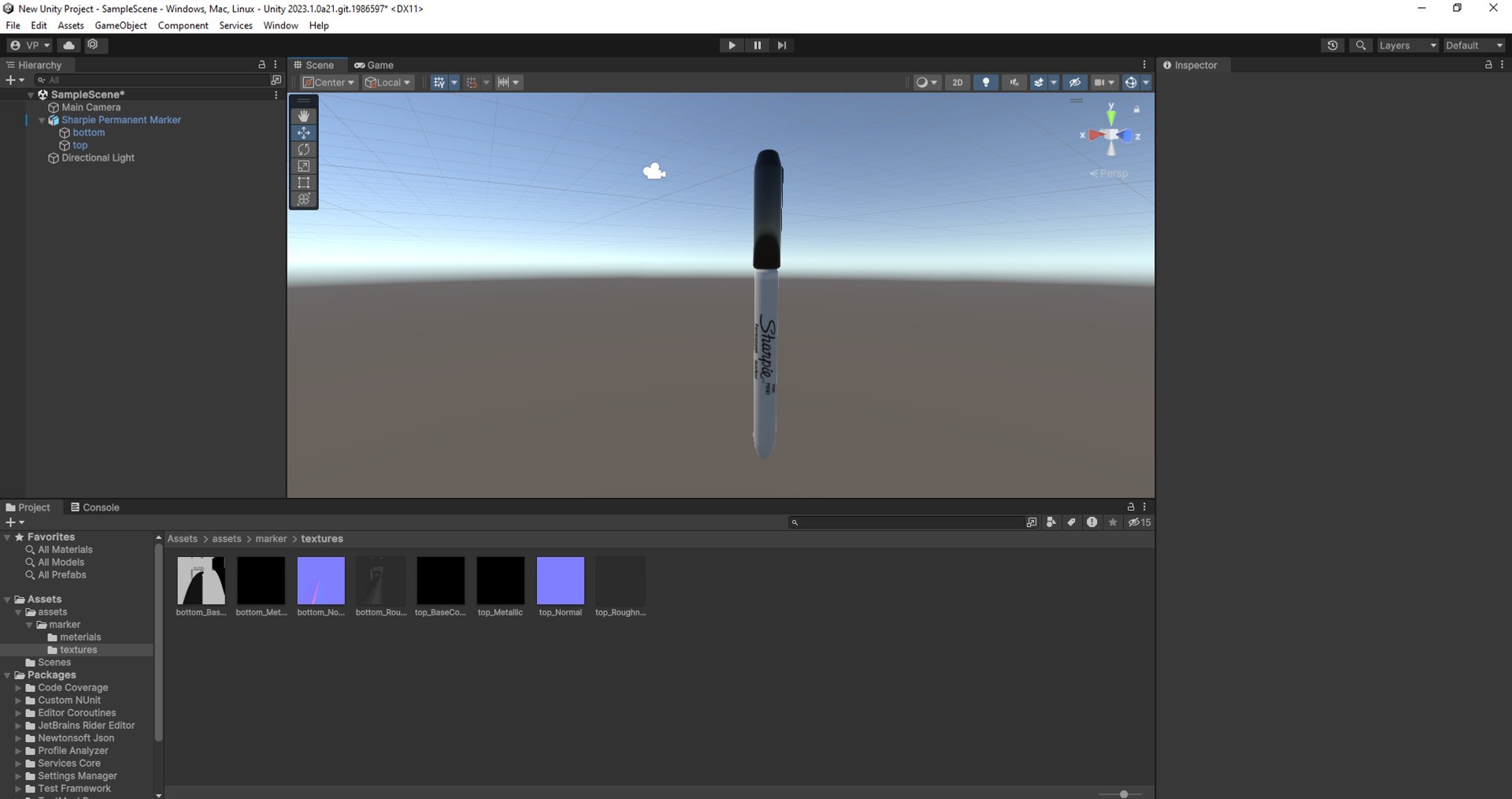Viewport: 1512px width, 799px height.
Task: Open Undo History icon
Action: pyautogui.click(x=1332, y=45)
